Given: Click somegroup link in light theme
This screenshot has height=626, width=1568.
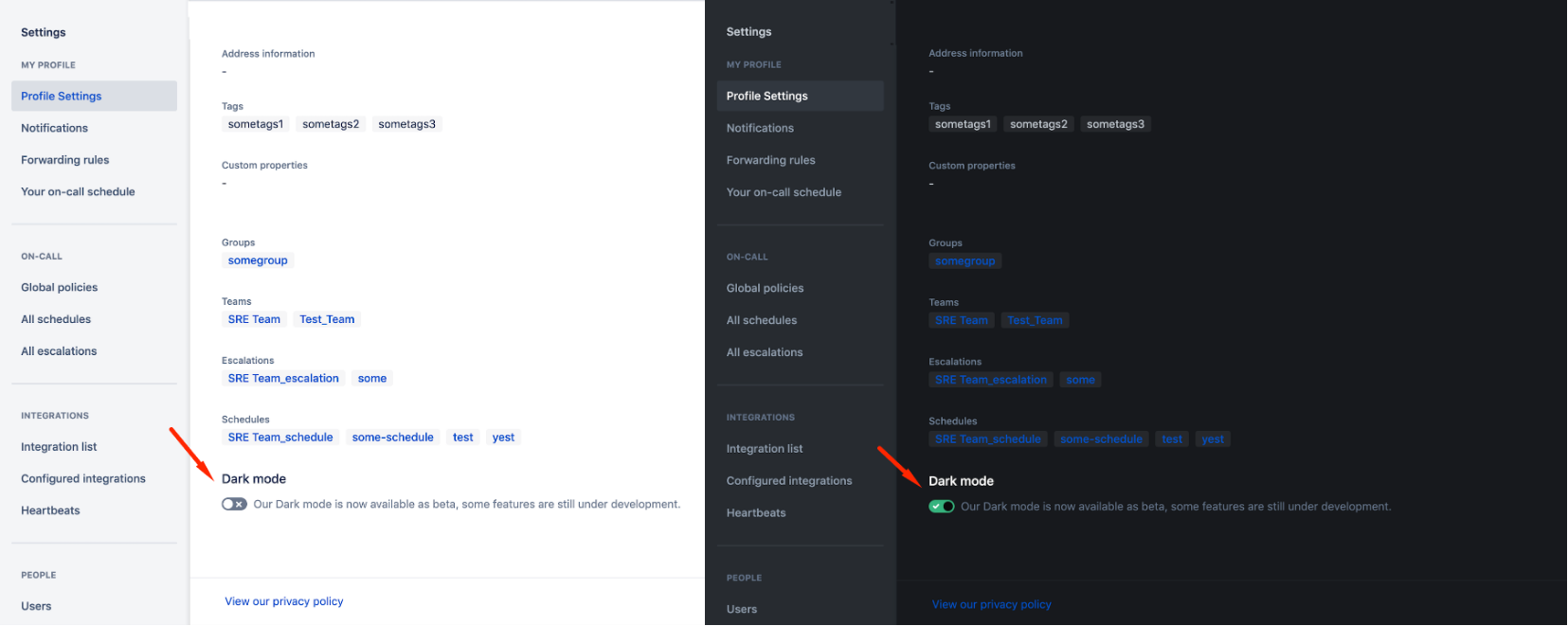Looking at the screenshot, I should [x=258, y=260].
